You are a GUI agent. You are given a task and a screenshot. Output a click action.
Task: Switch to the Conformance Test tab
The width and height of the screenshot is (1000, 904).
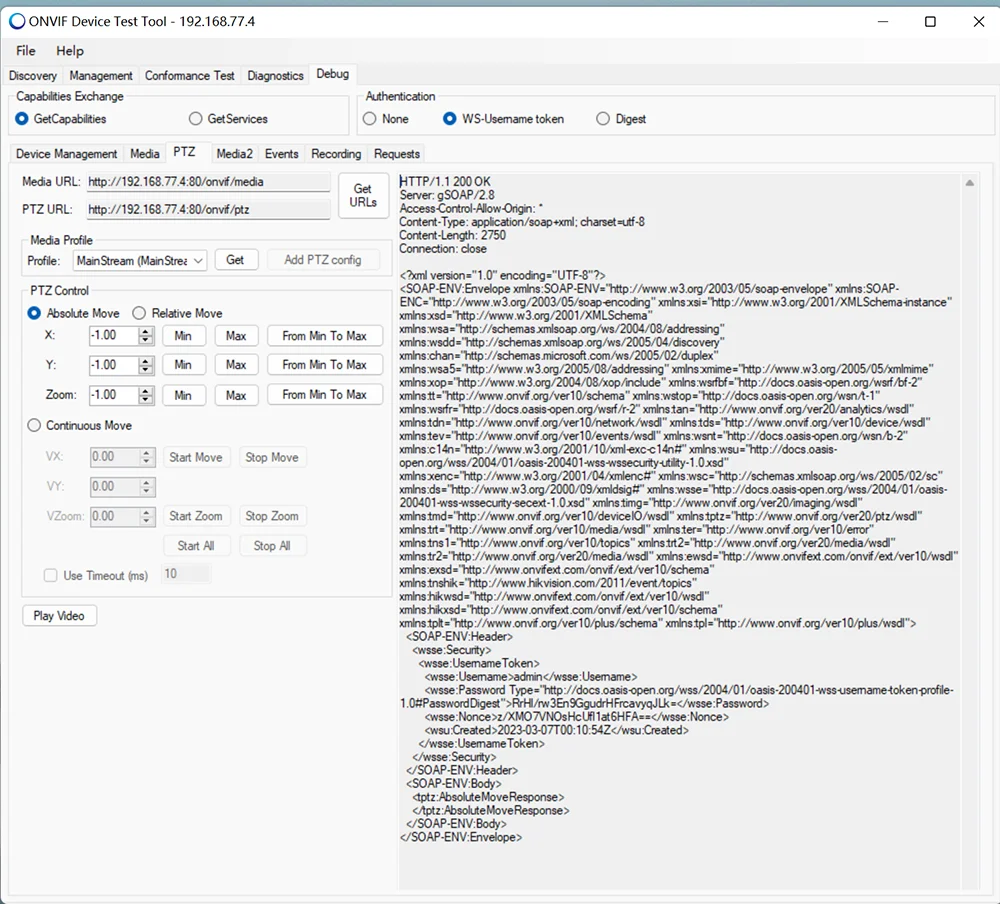pyautogui.click(x=189, y=75)
